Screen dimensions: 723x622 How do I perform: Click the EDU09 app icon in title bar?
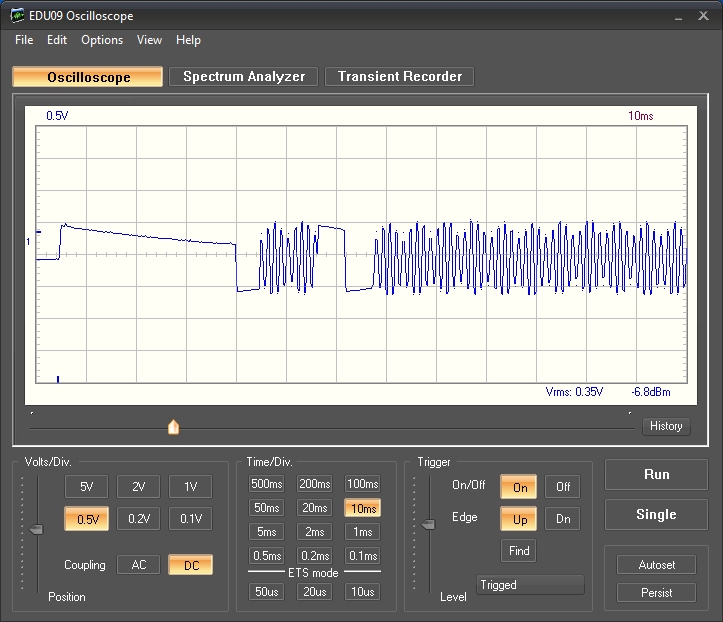17,16
